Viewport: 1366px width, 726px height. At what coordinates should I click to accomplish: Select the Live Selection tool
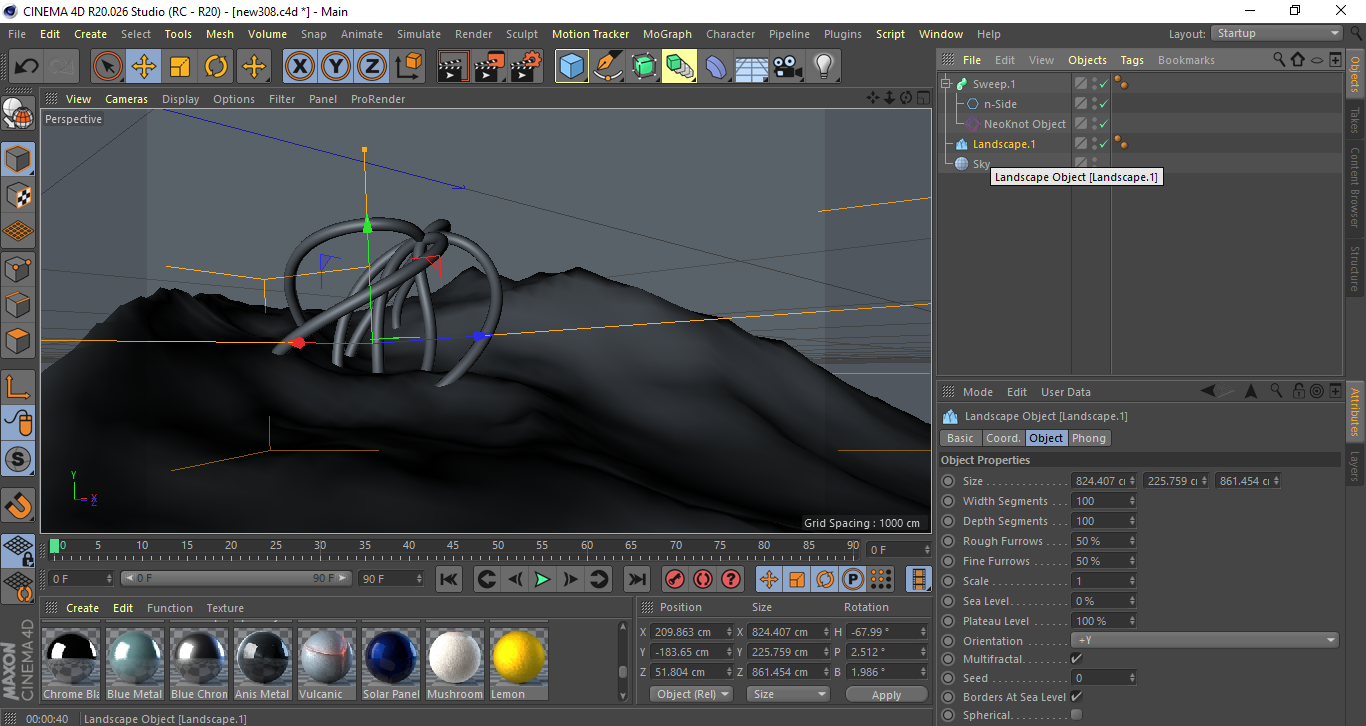point(108,67)
